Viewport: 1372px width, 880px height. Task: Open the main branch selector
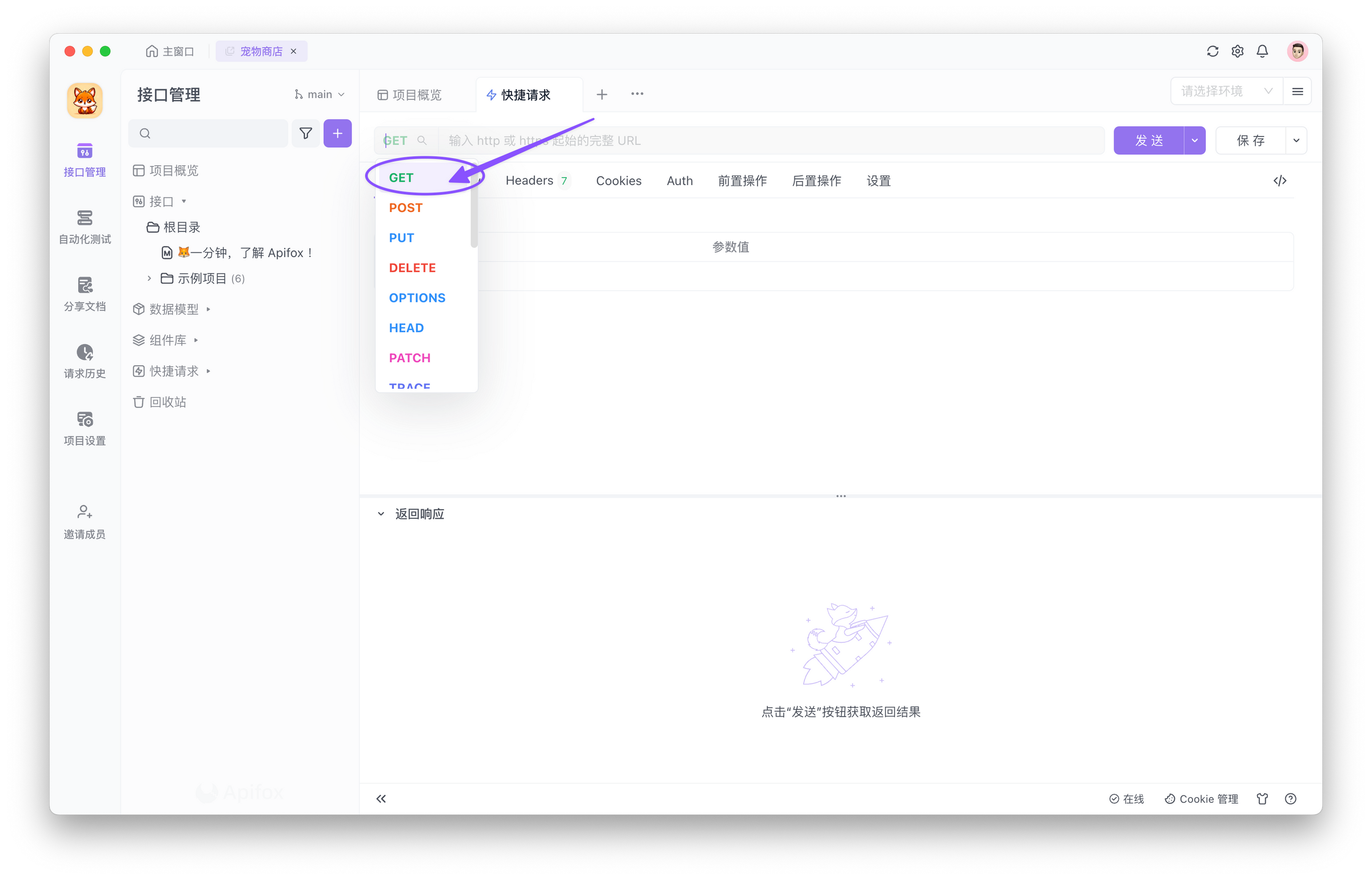click(319, 94)
